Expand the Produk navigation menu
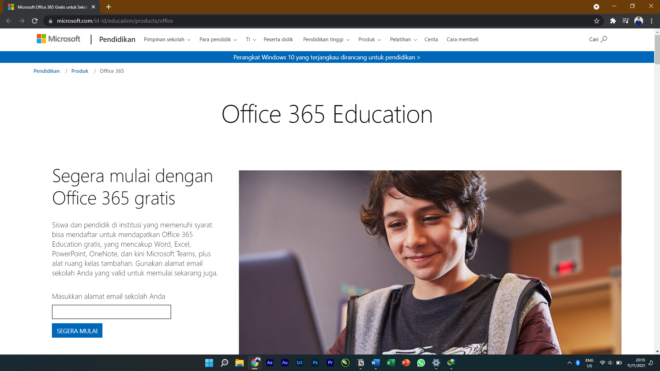This screenshot has height=371, width=660. 370,40
